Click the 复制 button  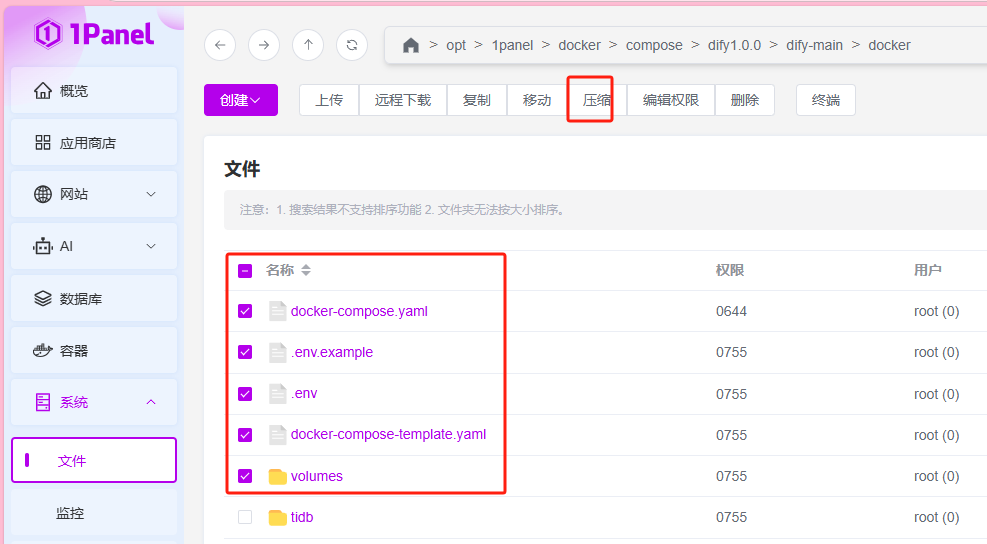coord(477,100)
